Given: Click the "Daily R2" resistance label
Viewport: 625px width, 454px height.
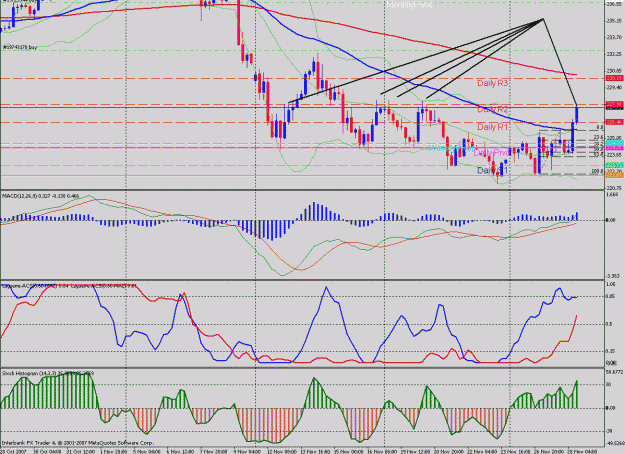Looking at the screenshot, I should [493, 109].
